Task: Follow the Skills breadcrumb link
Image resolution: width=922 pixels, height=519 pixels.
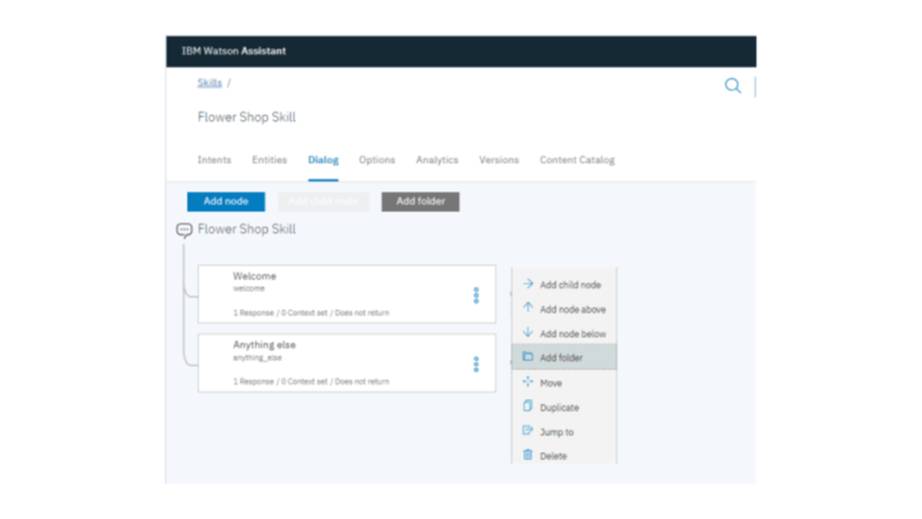Action: [209, 83]
